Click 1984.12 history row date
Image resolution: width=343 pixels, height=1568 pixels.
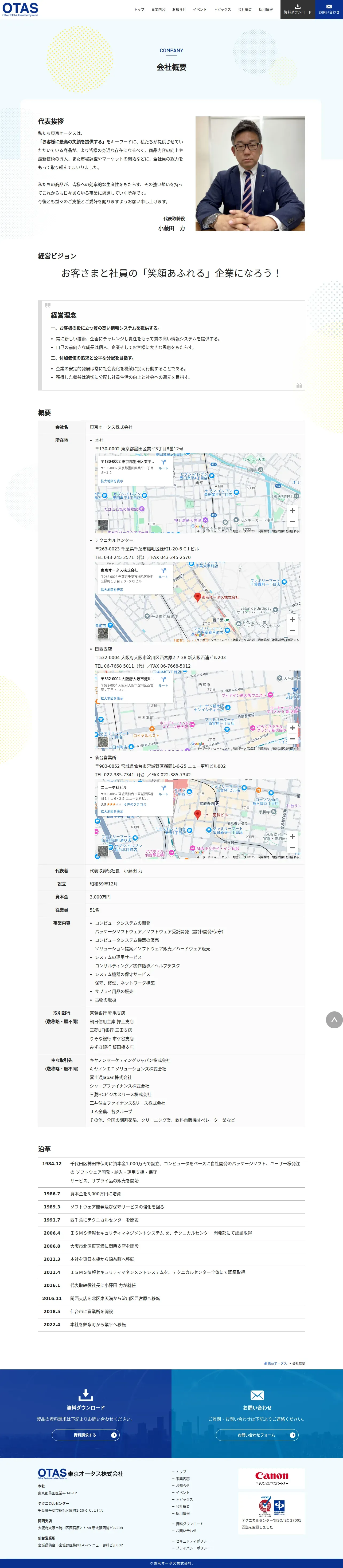coord(52,1163)
